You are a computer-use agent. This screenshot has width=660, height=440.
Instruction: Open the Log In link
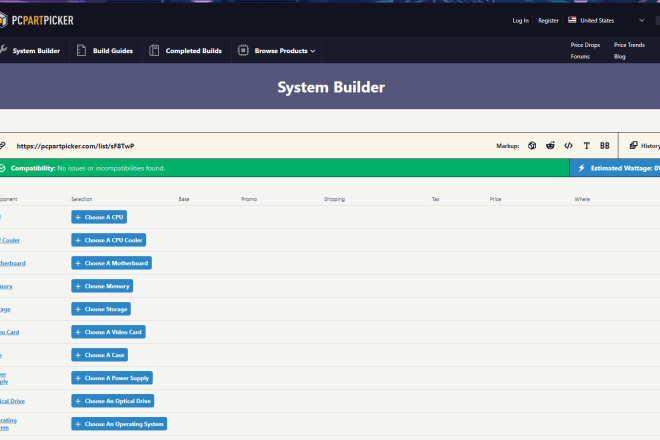tap(520, 20)
